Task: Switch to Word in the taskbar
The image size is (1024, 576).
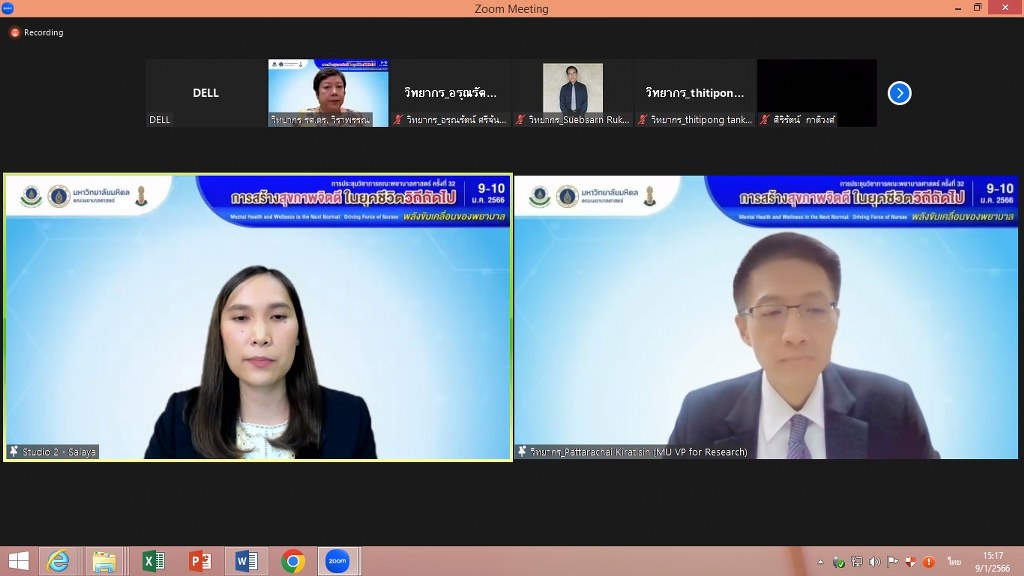Action: point(246,561)
